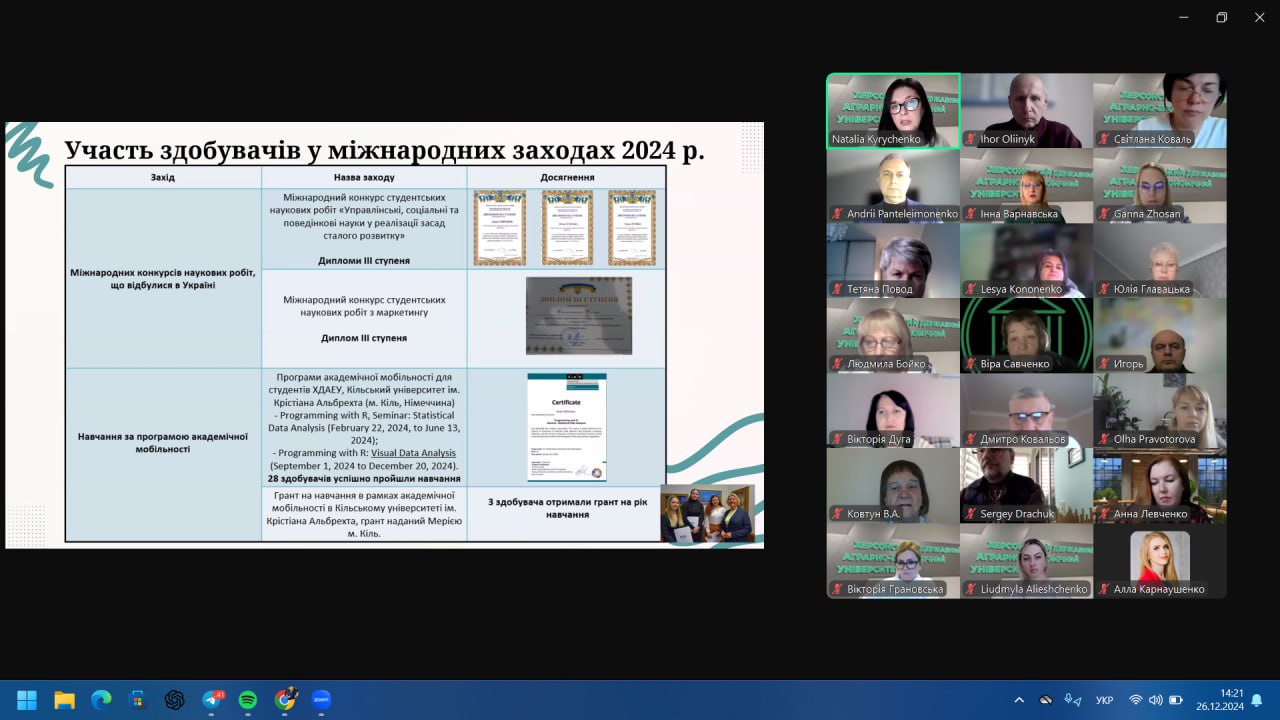Click muted mic icon beside Ganna Zhosan

coord(1104,214)
